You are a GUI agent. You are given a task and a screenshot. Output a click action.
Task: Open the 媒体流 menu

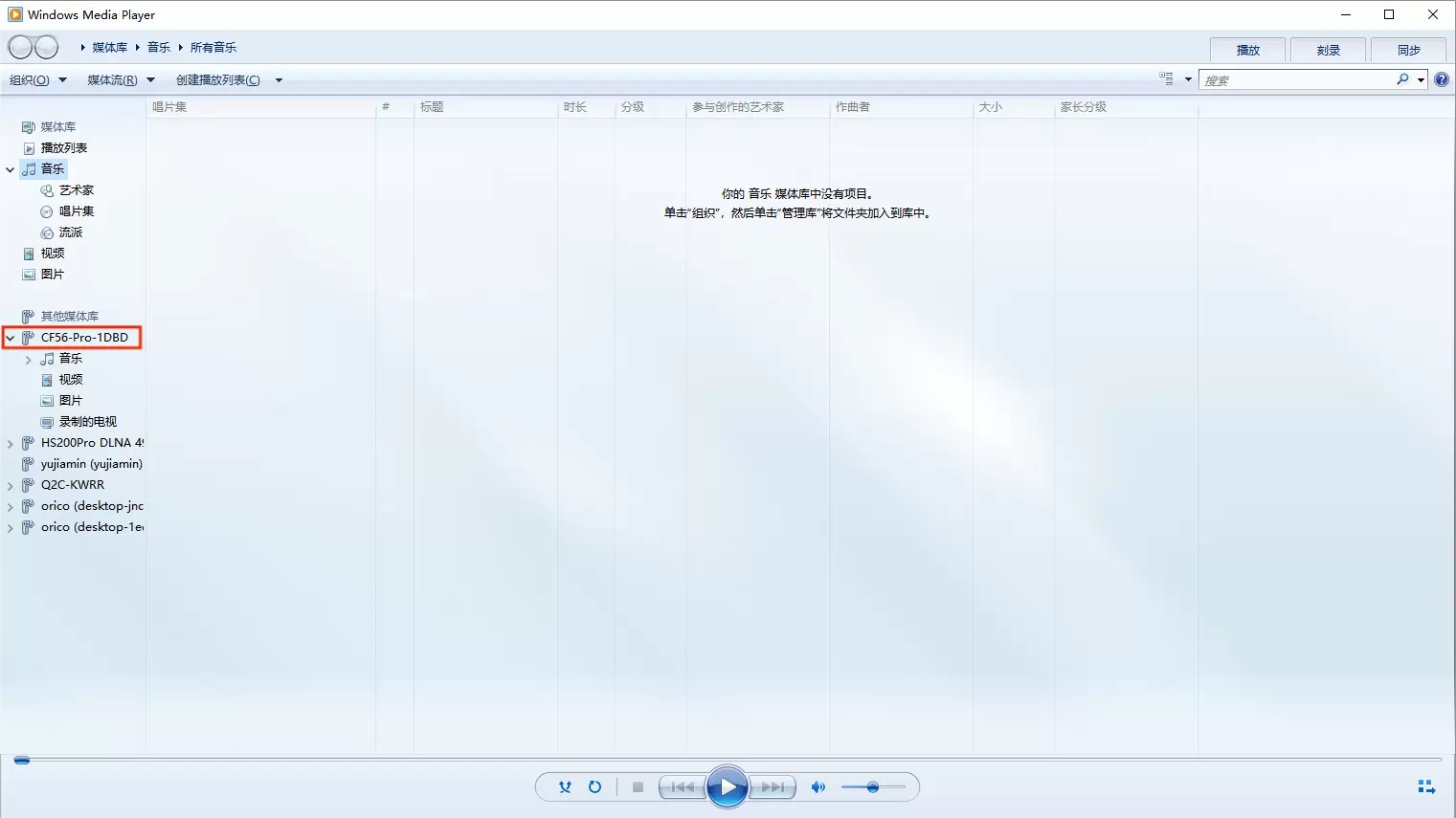[120, 80]
